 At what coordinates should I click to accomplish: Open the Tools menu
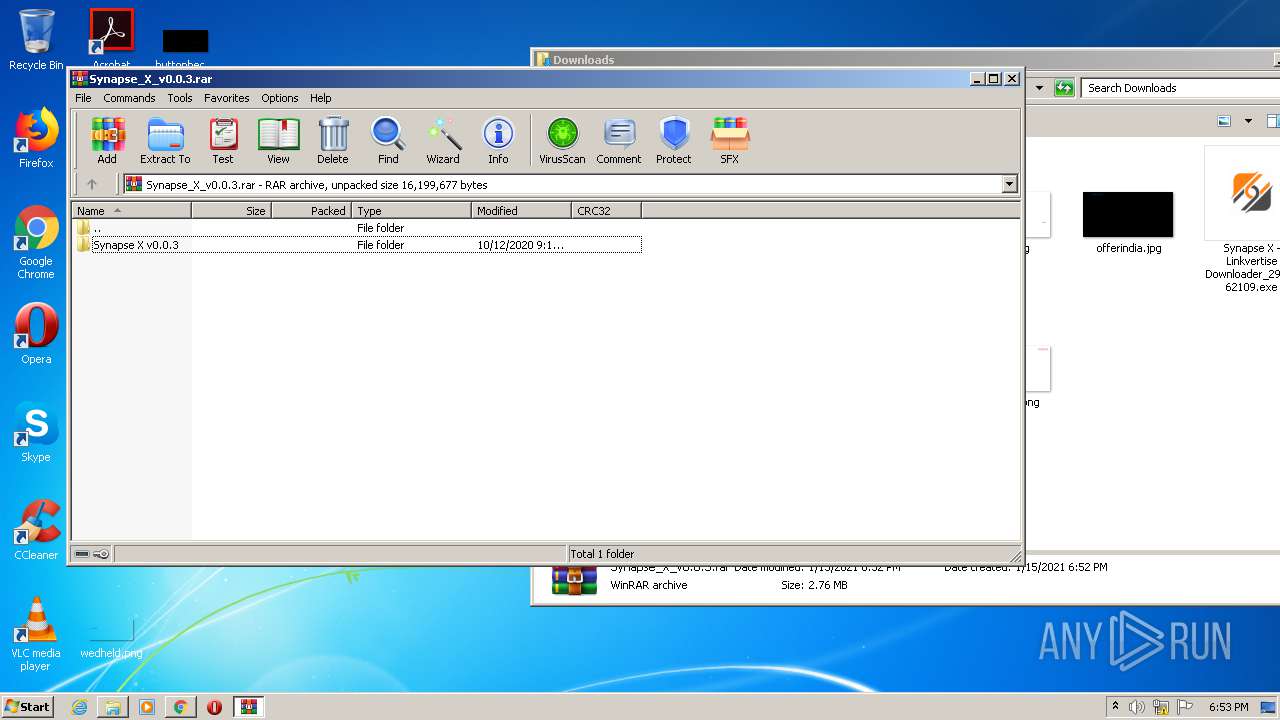pos(180,98)
